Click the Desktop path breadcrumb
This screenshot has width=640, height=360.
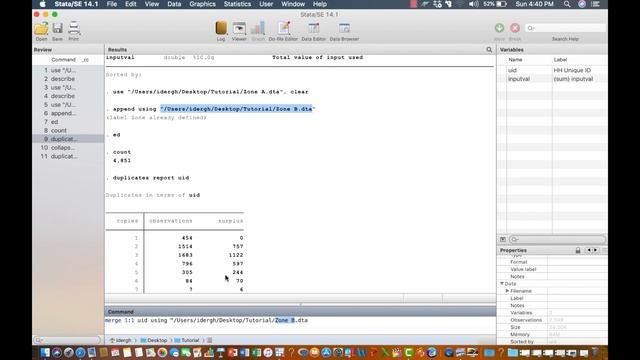(154, 340)
